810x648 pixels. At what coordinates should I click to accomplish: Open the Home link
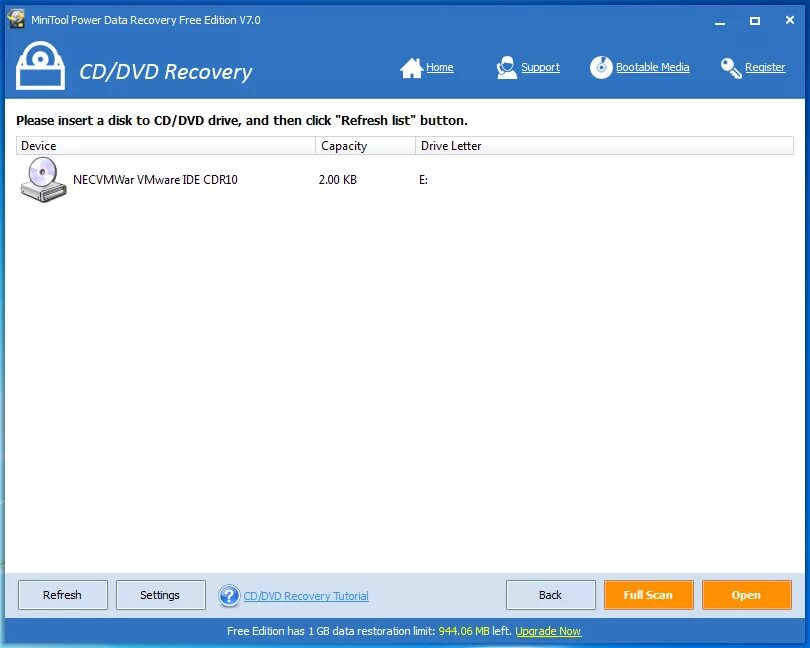[x=440, y=67]
